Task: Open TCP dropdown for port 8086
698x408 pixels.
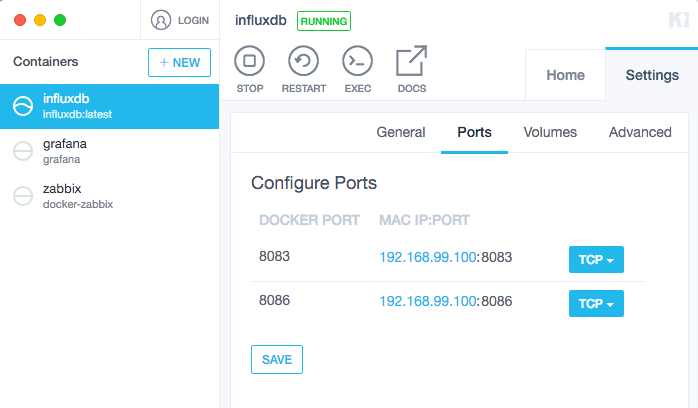Action: pyautogui.click(x=596, y=303)
